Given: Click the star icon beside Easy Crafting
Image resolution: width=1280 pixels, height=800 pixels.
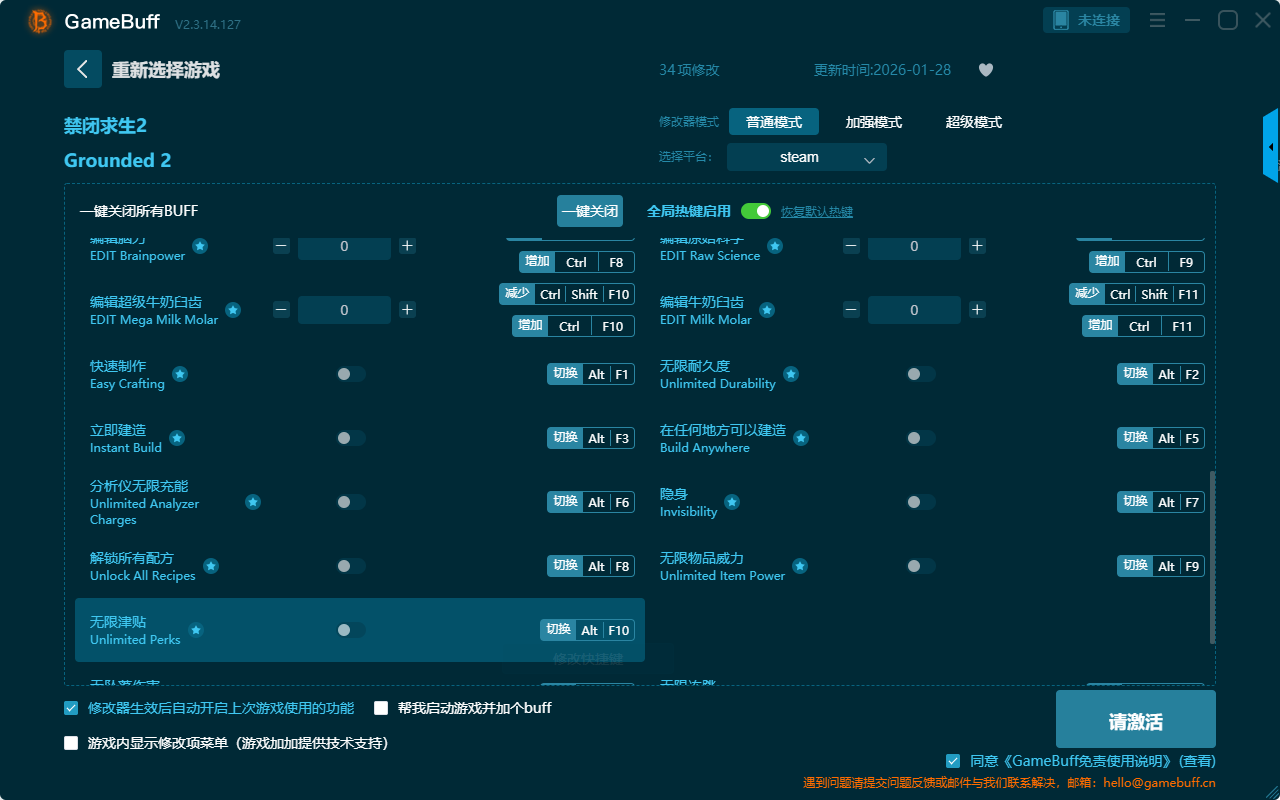Looking at the screenshot, I should pos(180,374).
